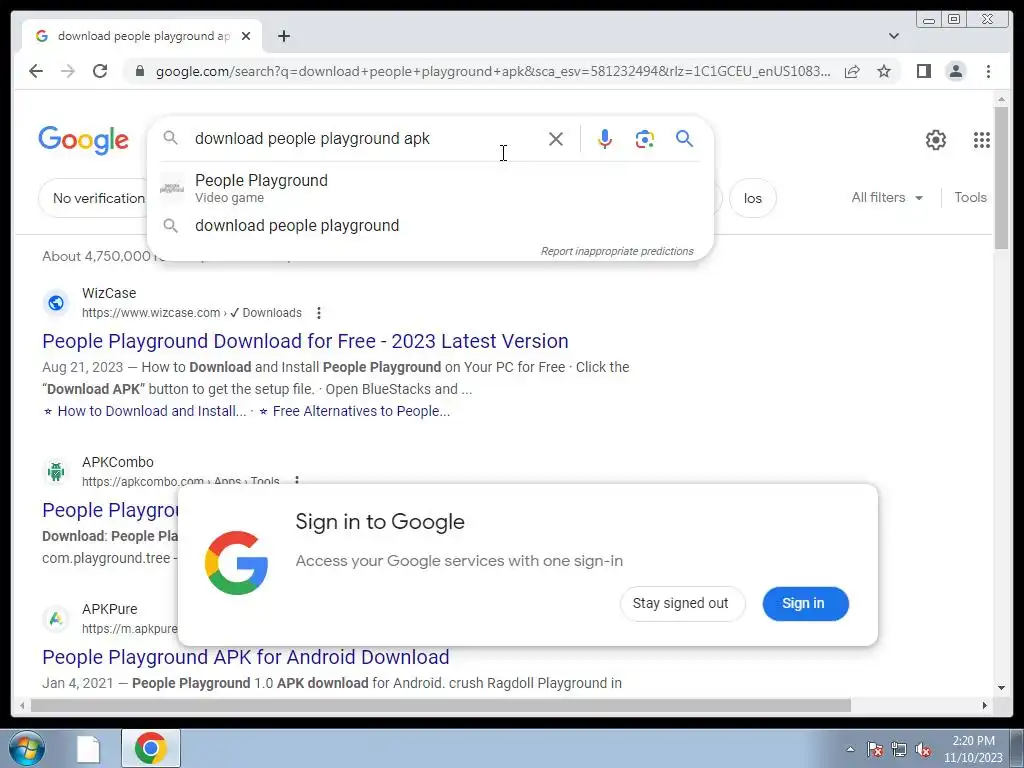Reload the page
This screenshot has width=1024, height=768.
pos(100,71)
